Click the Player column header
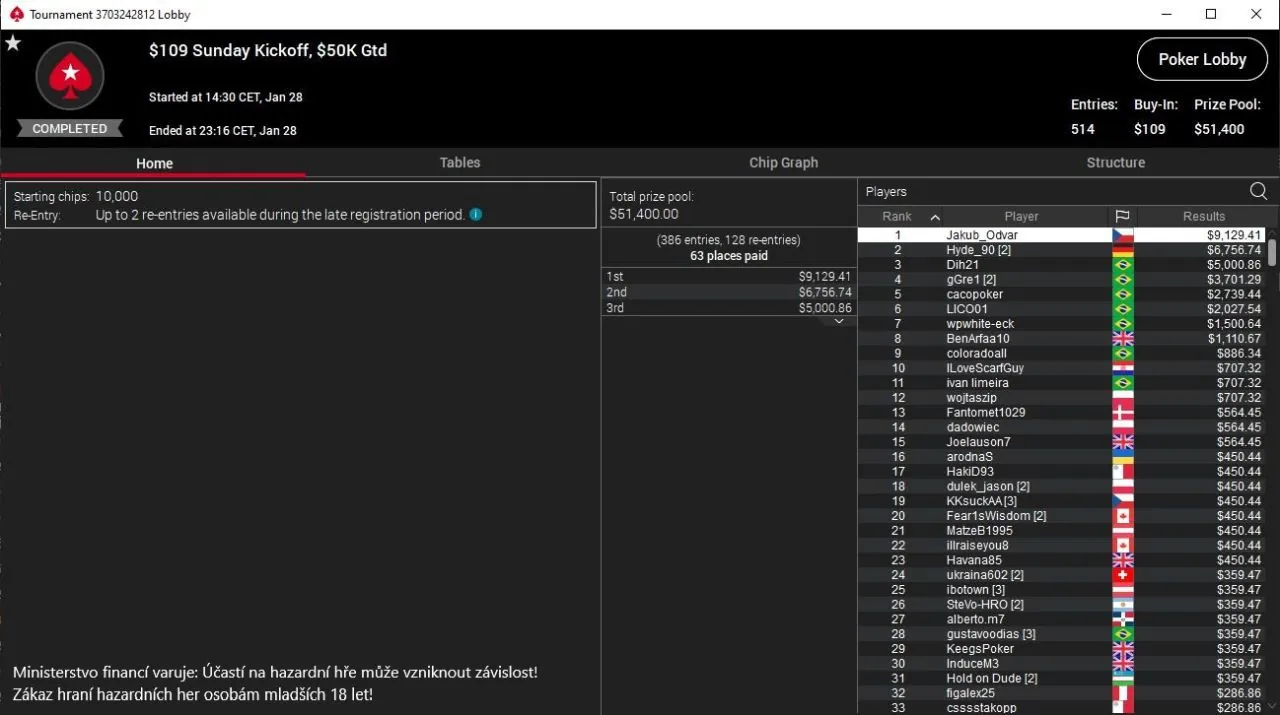This screenshot has width=1280, height=715. point(1021,216)
